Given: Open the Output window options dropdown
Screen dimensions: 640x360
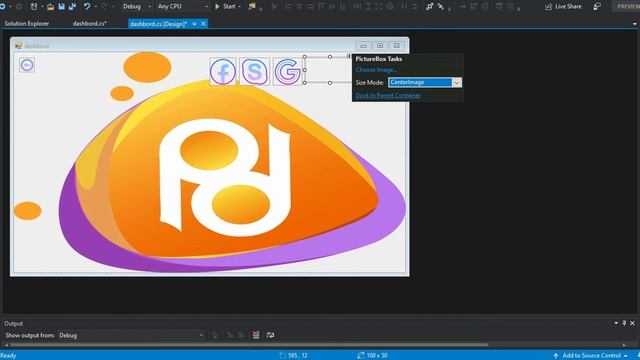Looking at the screenshot, I should point(616,323).
